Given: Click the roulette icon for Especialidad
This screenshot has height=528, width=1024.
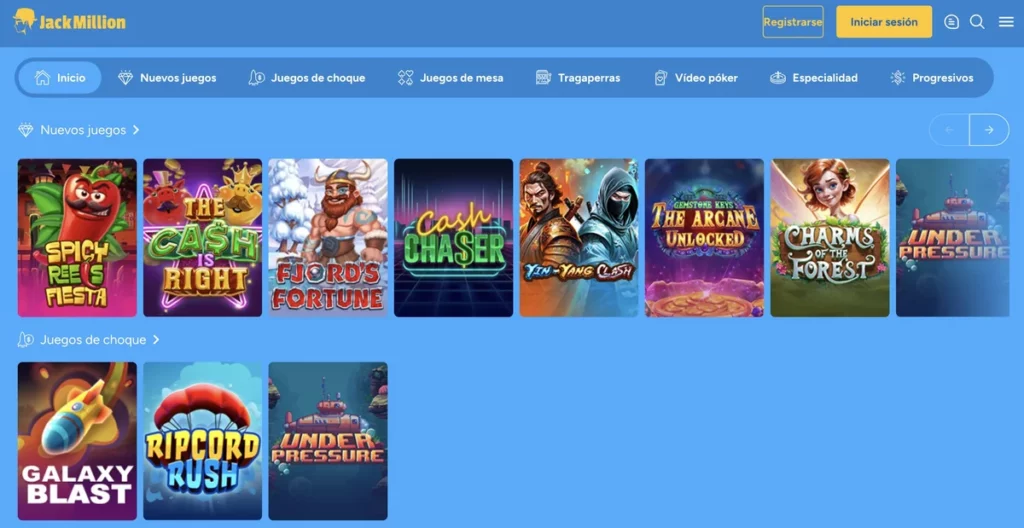Looking at the screenshot, I should pyautogui.click(x=778, y=78).
